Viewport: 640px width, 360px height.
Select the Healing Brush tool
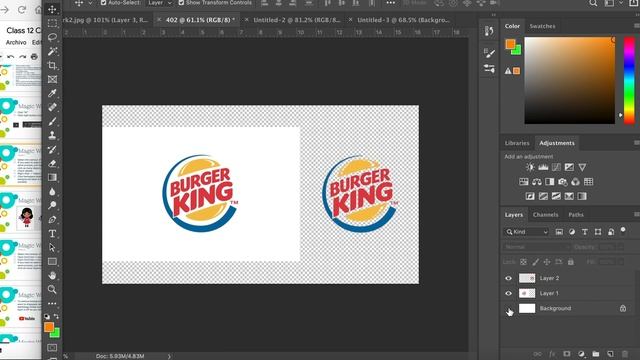point(52,107)
